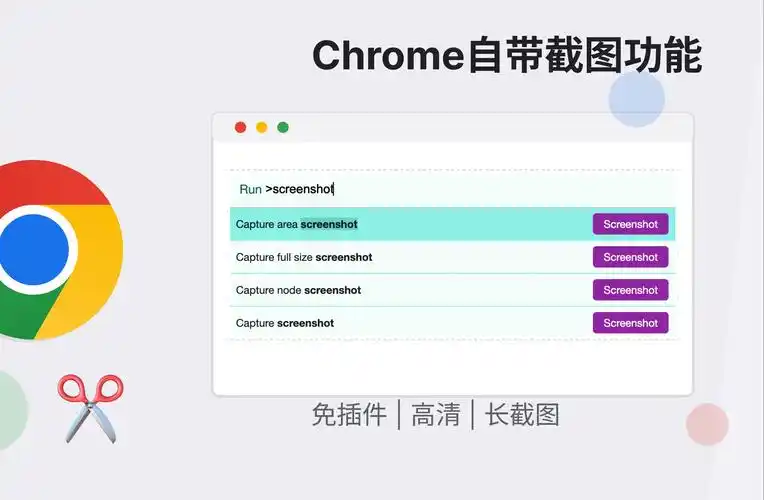Viewport: 764px width, 500px height.
Task: Click the 高清 caption text
Action: click(435, 414)
